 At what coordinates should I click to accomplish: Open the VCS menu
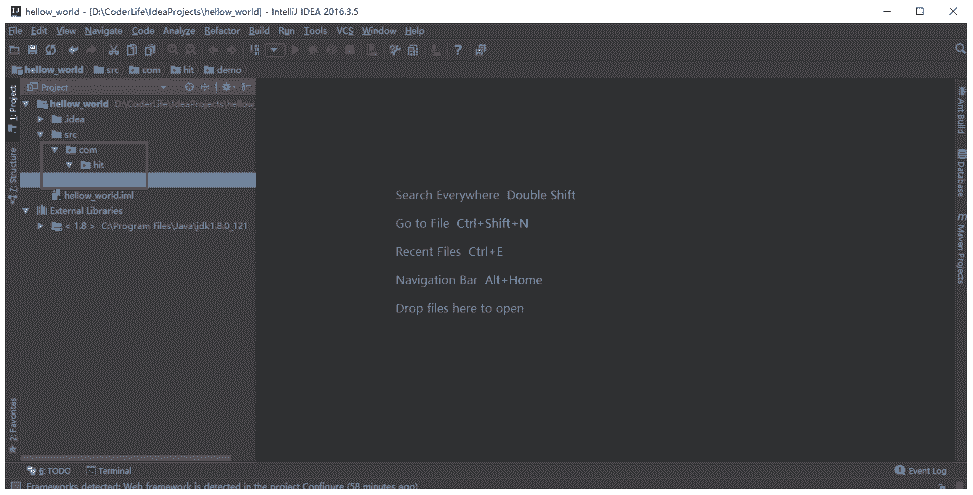344,31
